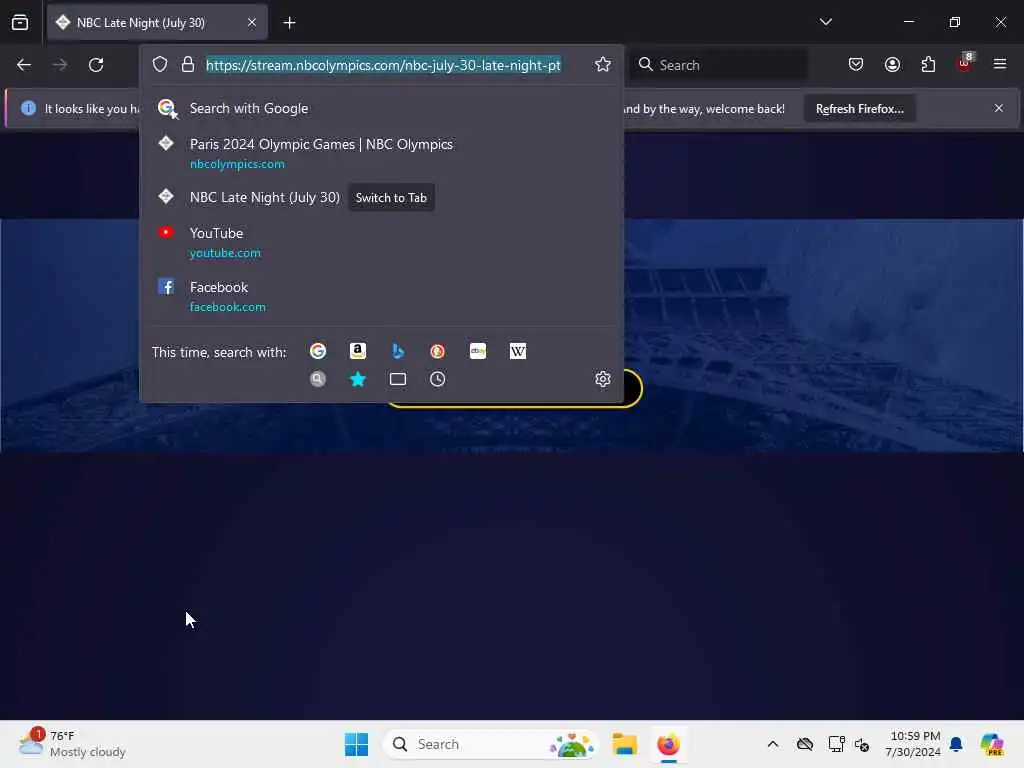Open the Firefox application menu
The height and width of the screenshot is (768, 1024).
pos(1000,65)
